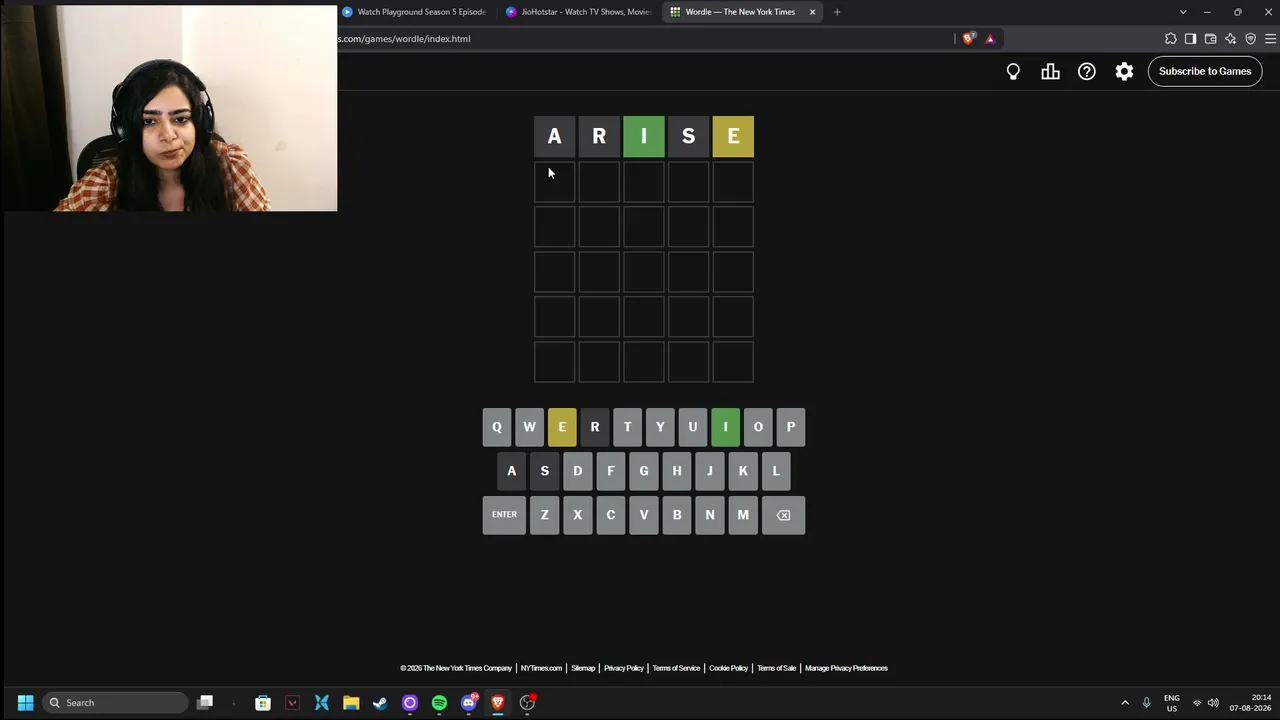This screenshot has height=720, width=1280.
Task: Click the microphone icon in system tray
Action: (x=1146, y=703)
